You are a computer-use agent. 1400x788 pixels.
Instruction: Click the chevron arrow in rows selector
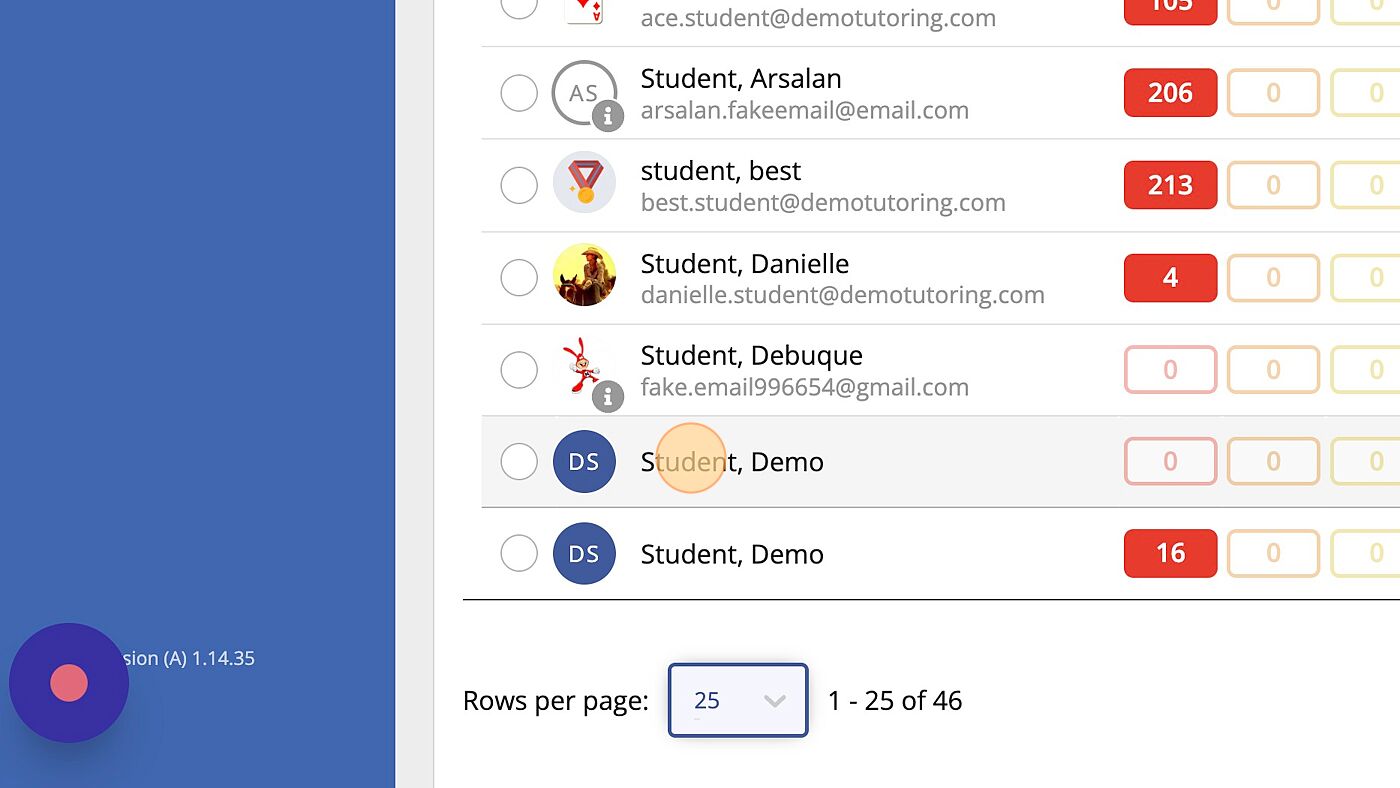tap(775, 701)
